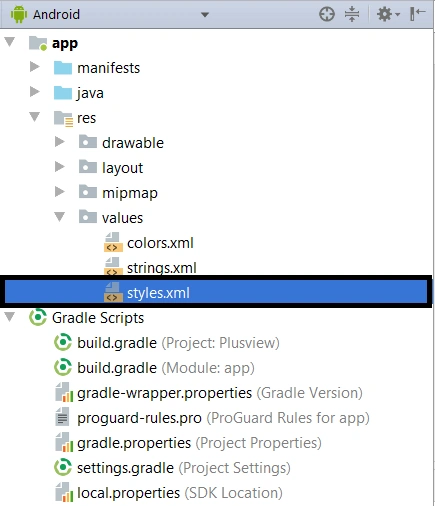Collapse the Gradle Scripts section
The width and height of the screenshot is (435, 506).
coord(10,317)
